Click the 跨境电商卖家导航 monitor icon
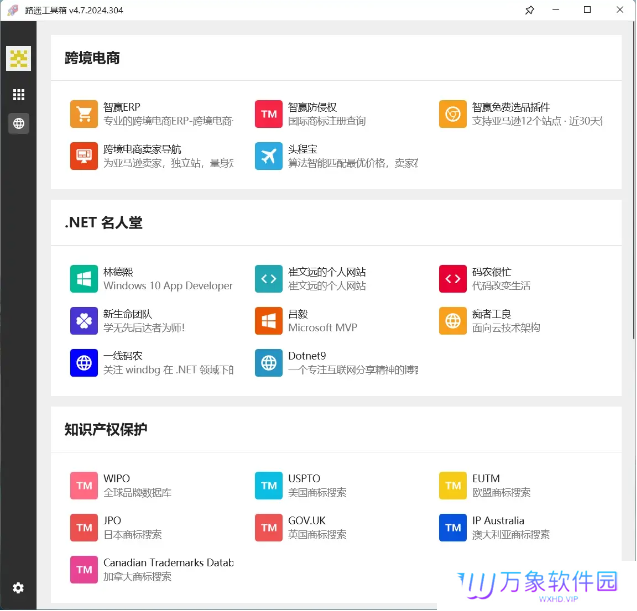Screen dimensions: 637x611 pyautogui.click(x=84, y=156)
